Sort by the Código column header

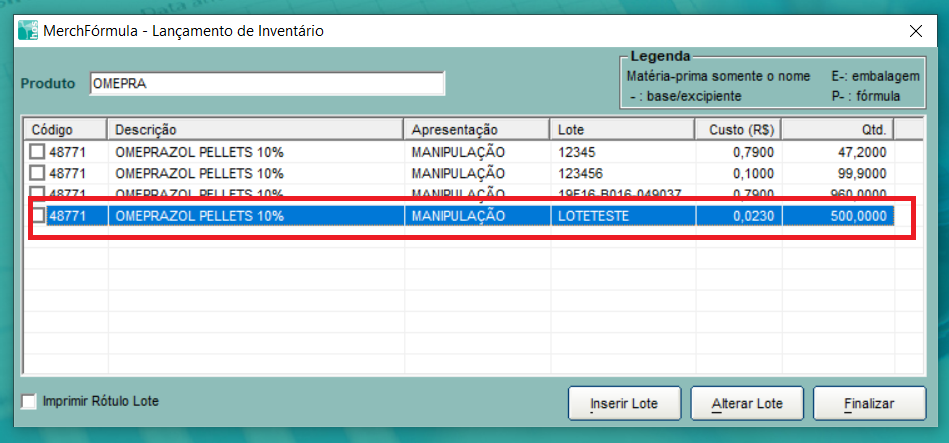pyautogui.click(x=65, y=130)
